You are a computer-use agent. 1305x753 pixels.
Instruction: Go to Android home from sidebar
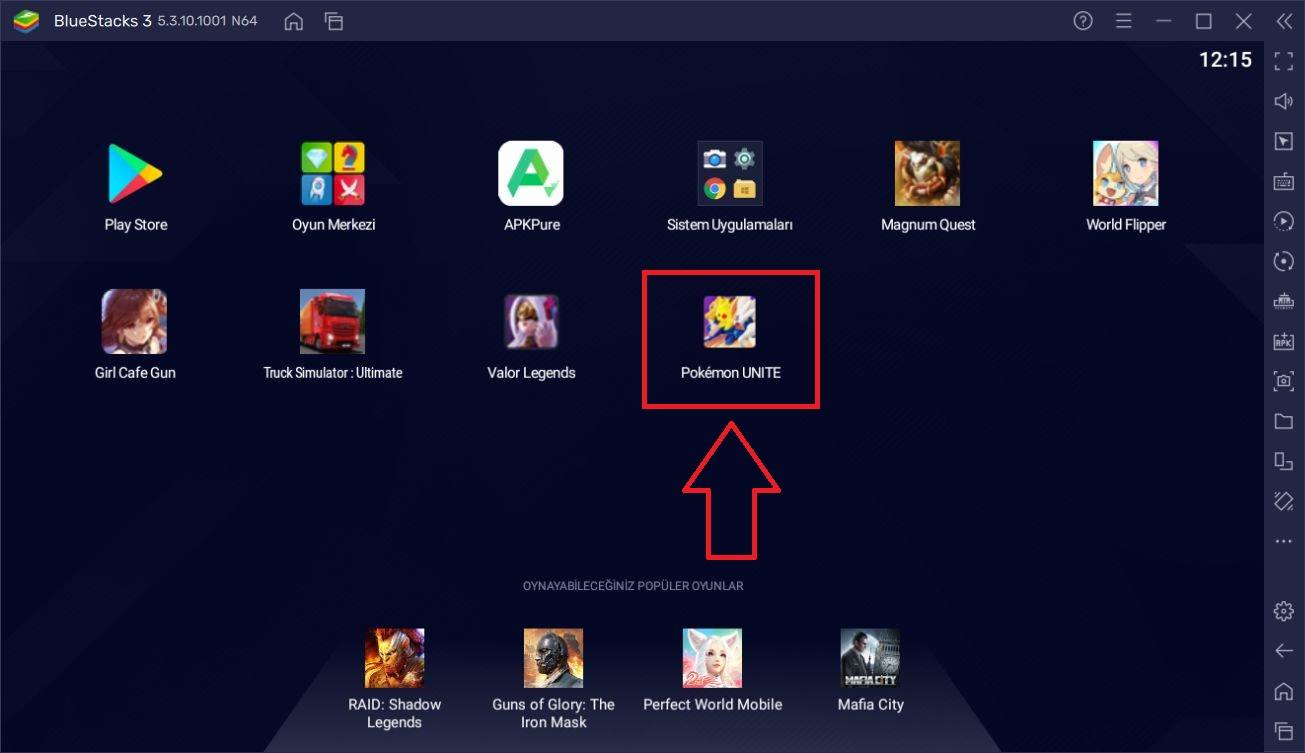point(1284,691)
